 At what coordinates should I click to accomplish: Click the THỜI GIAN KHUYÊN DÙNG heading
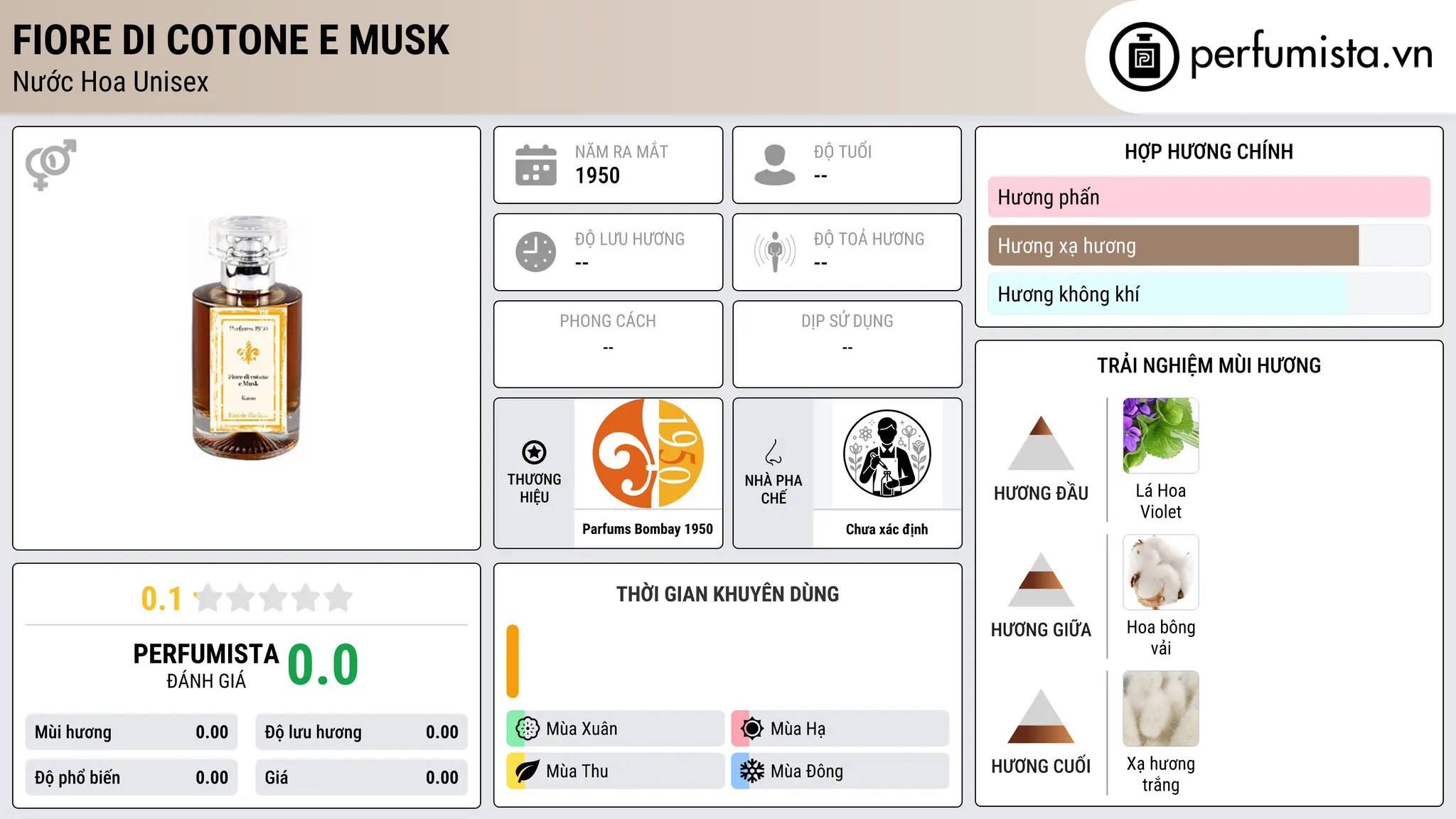[x=727, y=594]
